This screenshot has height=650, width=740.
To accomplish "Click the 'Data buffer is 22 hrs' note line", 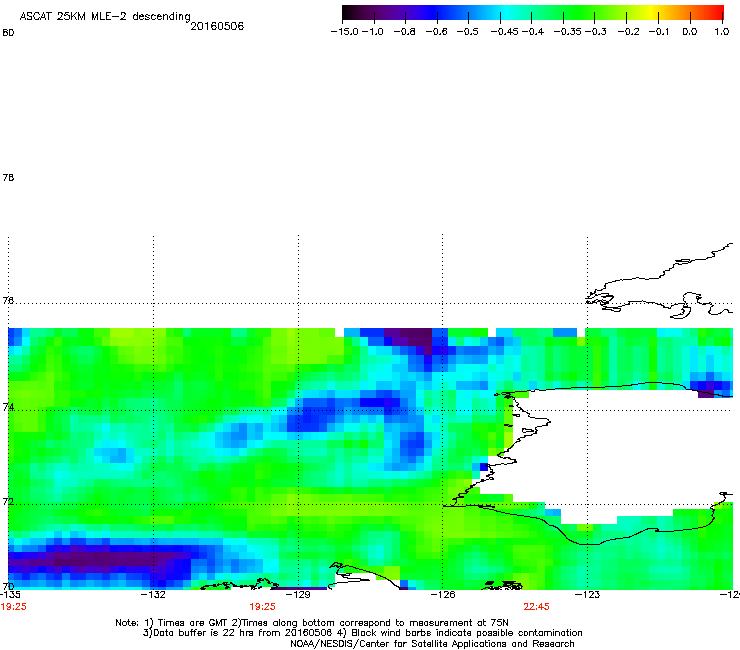I will pyautogui.click(x=362, y=633).
